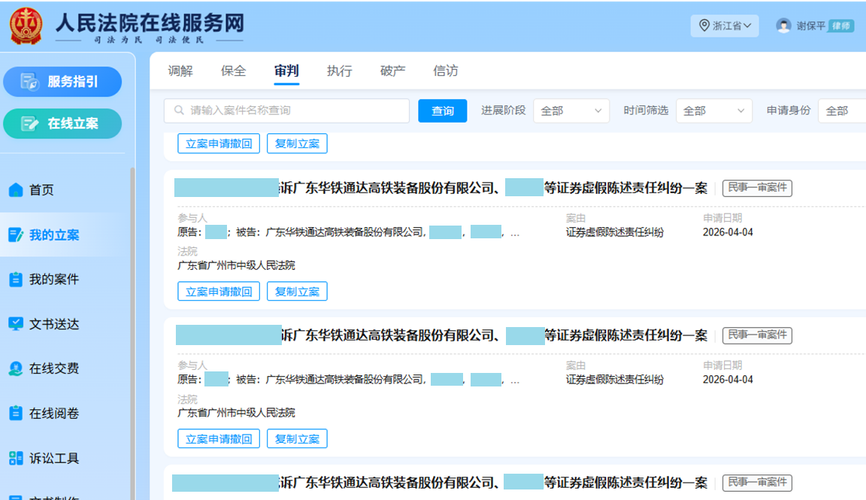Image resolution: width=866 pixels, height=500 pixels.
Task: Open the bottom partially visible case title
Action: point(440,482)
